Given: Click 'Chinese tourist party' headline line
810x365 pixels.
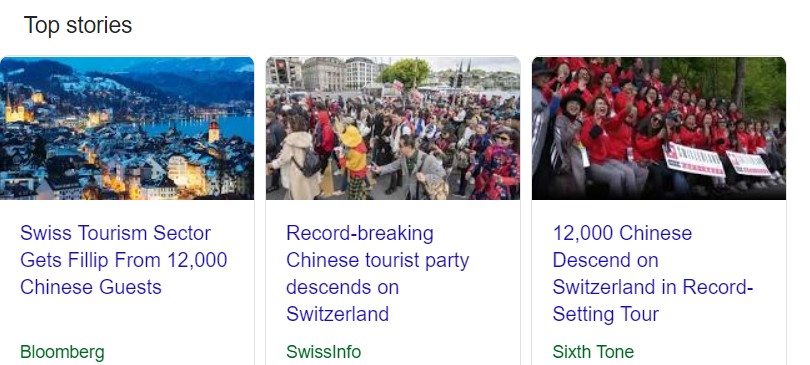Looking at the screenshot, I should [x=378, y=260].
